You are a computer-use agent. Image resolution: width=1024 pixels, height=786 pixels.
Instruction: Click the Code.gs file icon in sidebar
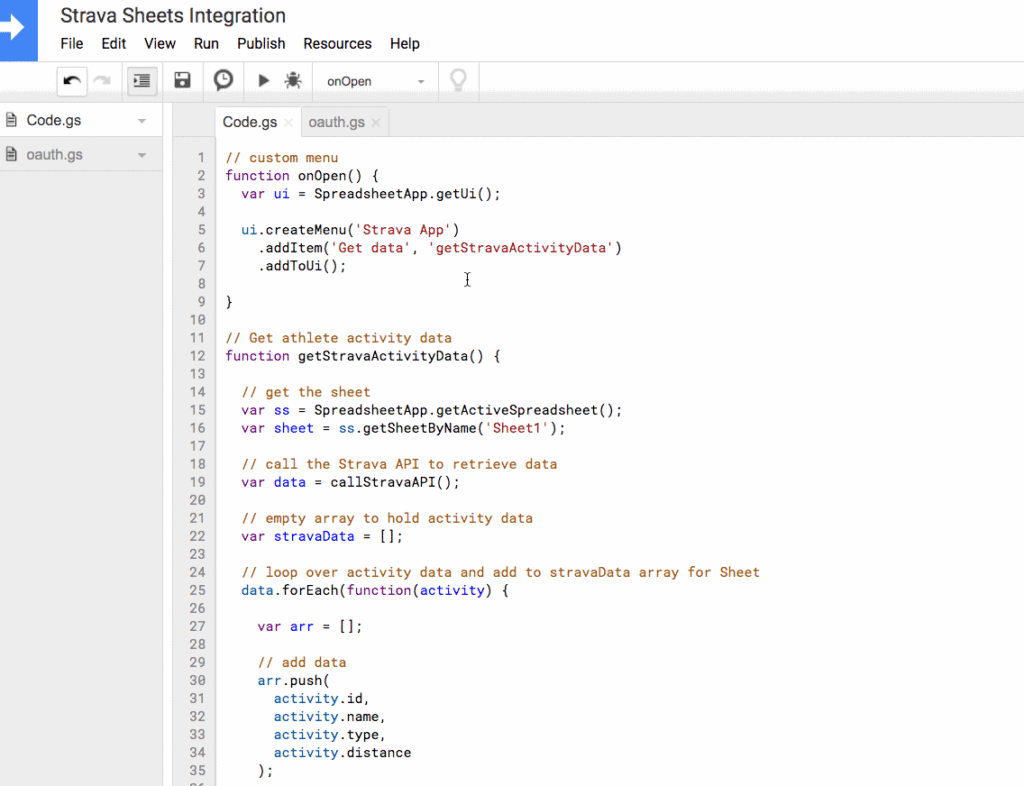pos(10,119)
